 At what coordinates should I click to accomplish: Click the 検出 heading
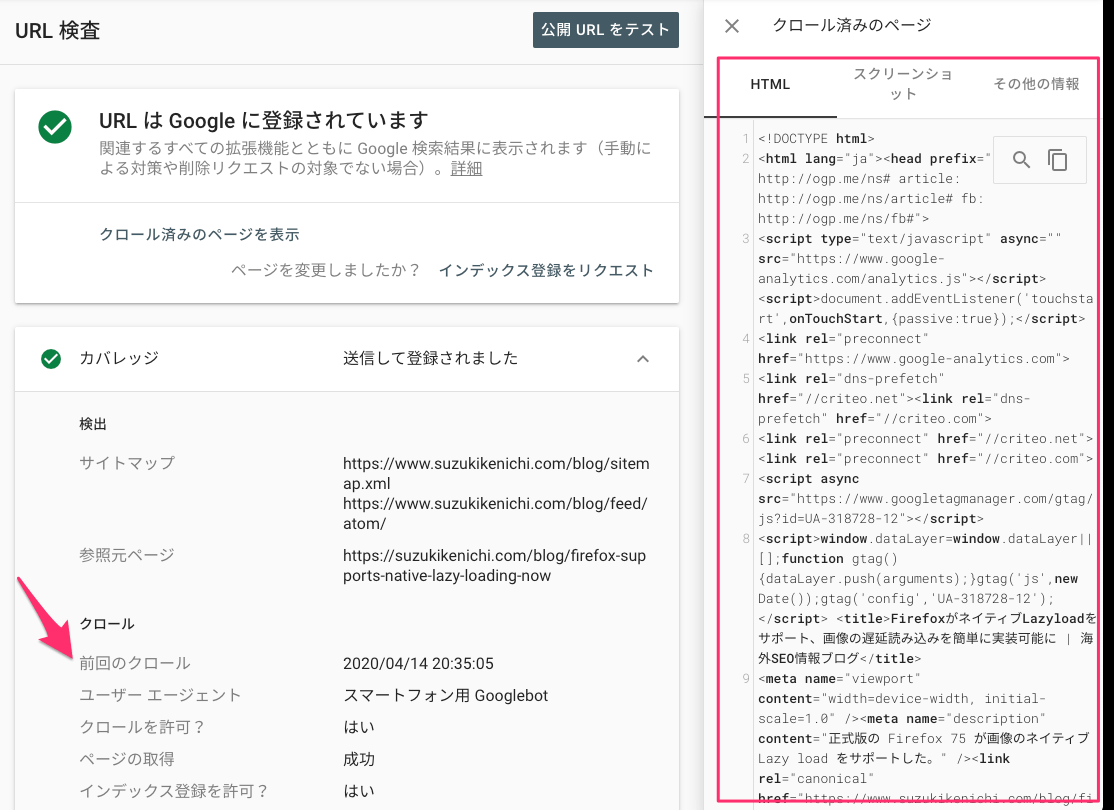pos(92,424)
